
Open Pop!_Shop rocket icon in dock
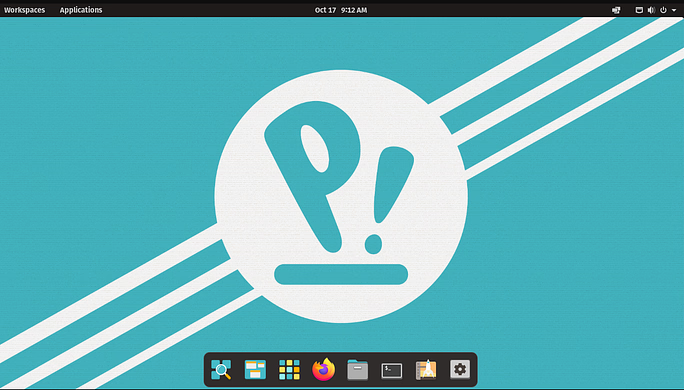tap(426, 369)
